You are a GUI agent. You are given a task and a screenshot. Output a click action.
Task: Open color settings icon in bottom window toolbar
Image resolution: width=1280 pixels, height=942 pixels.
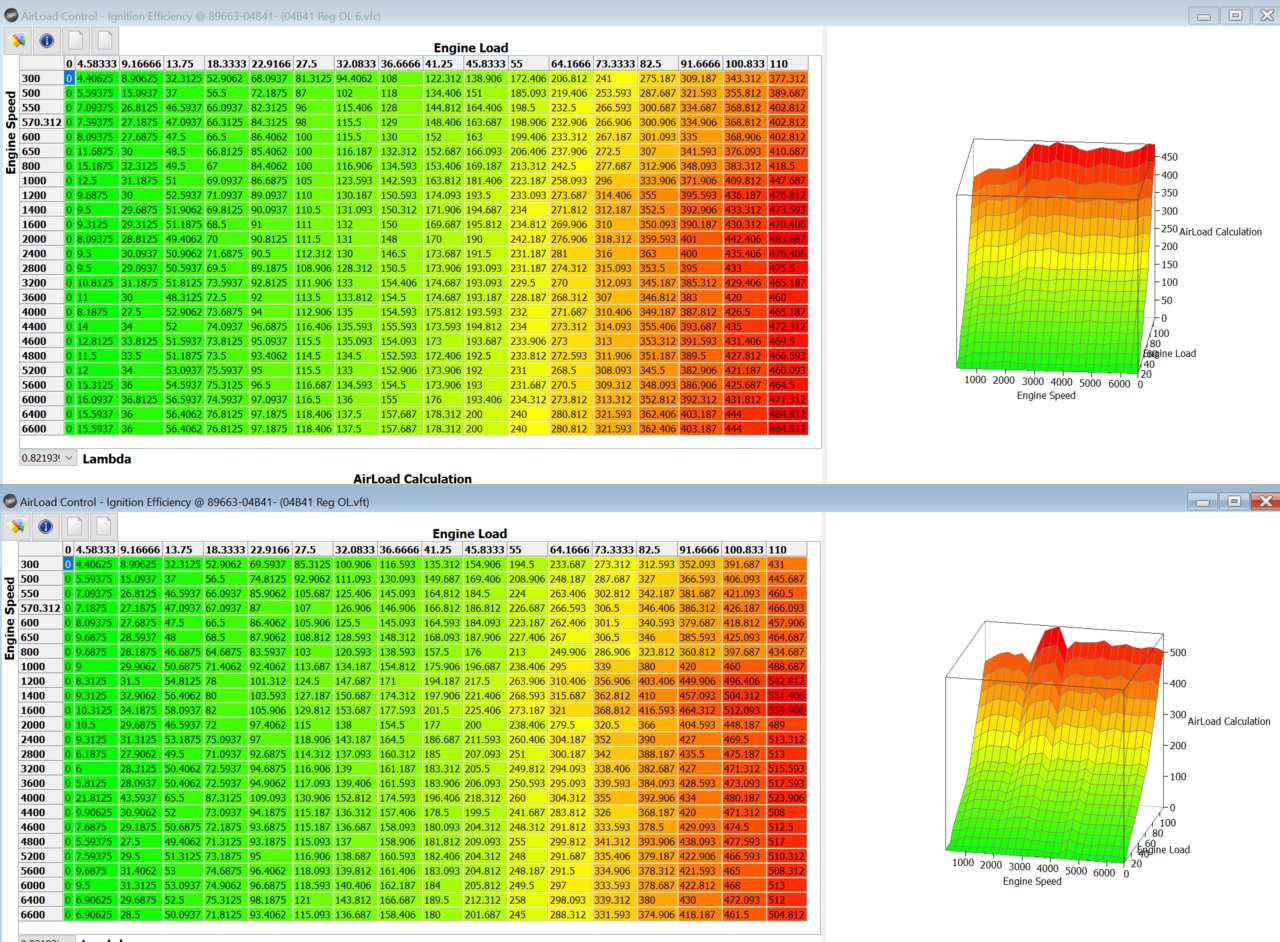(x=17, y=526)
